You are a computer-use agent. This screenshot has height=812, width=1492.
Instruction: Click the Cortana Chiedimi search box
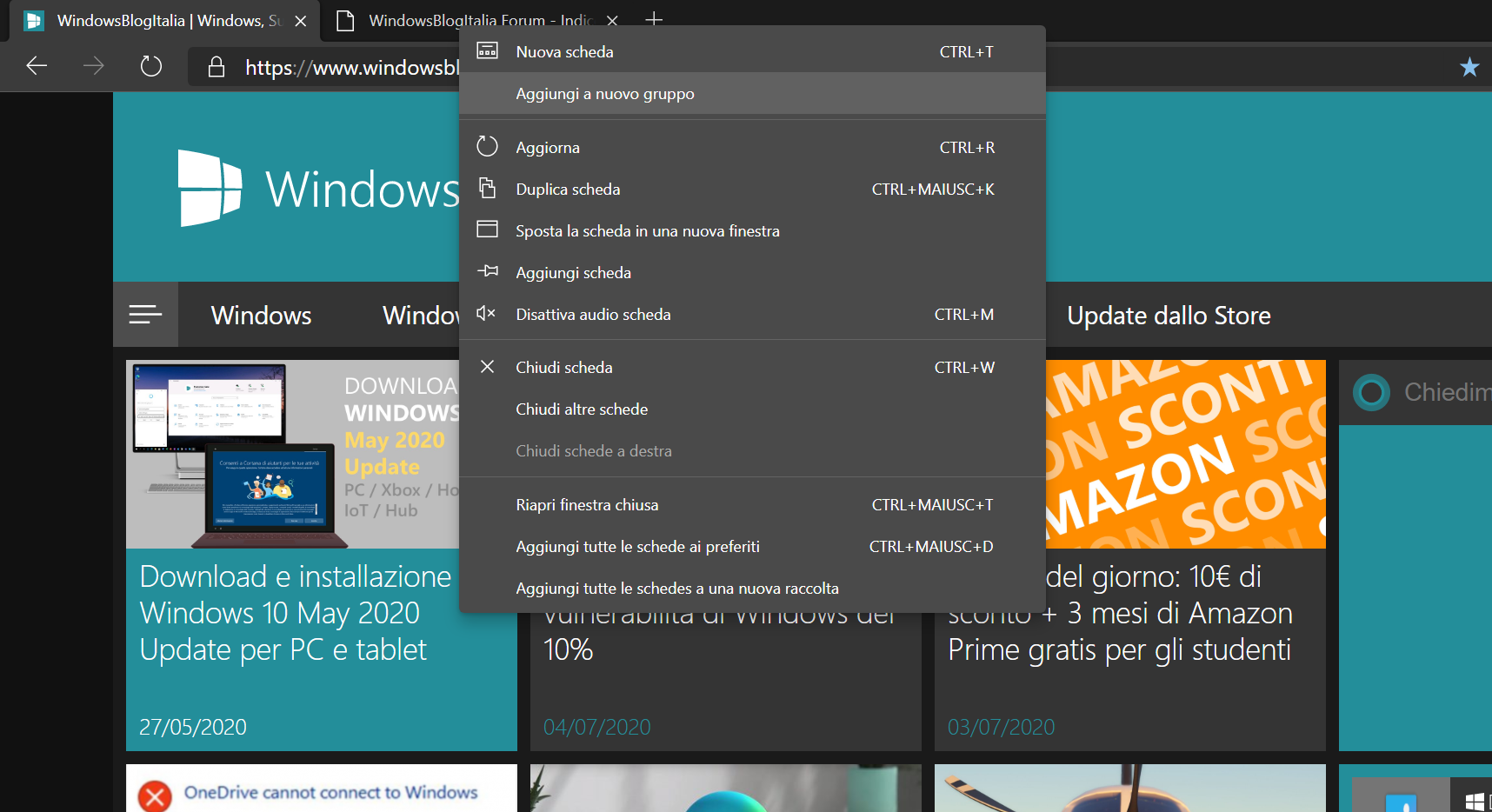pos(1415,392)
